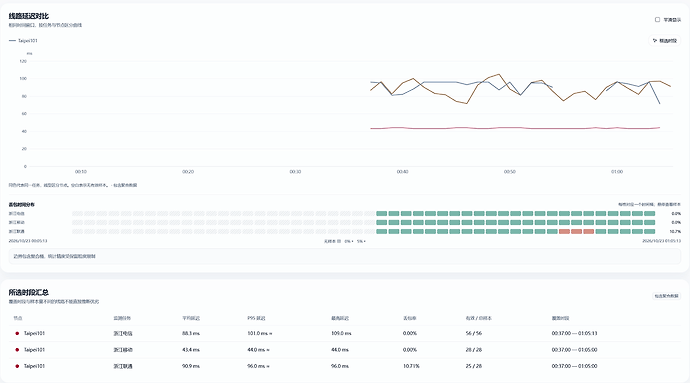Toggle the Taipei101 legend entry above chart
The height and width of the screenshot is (383, 690).
23,41
